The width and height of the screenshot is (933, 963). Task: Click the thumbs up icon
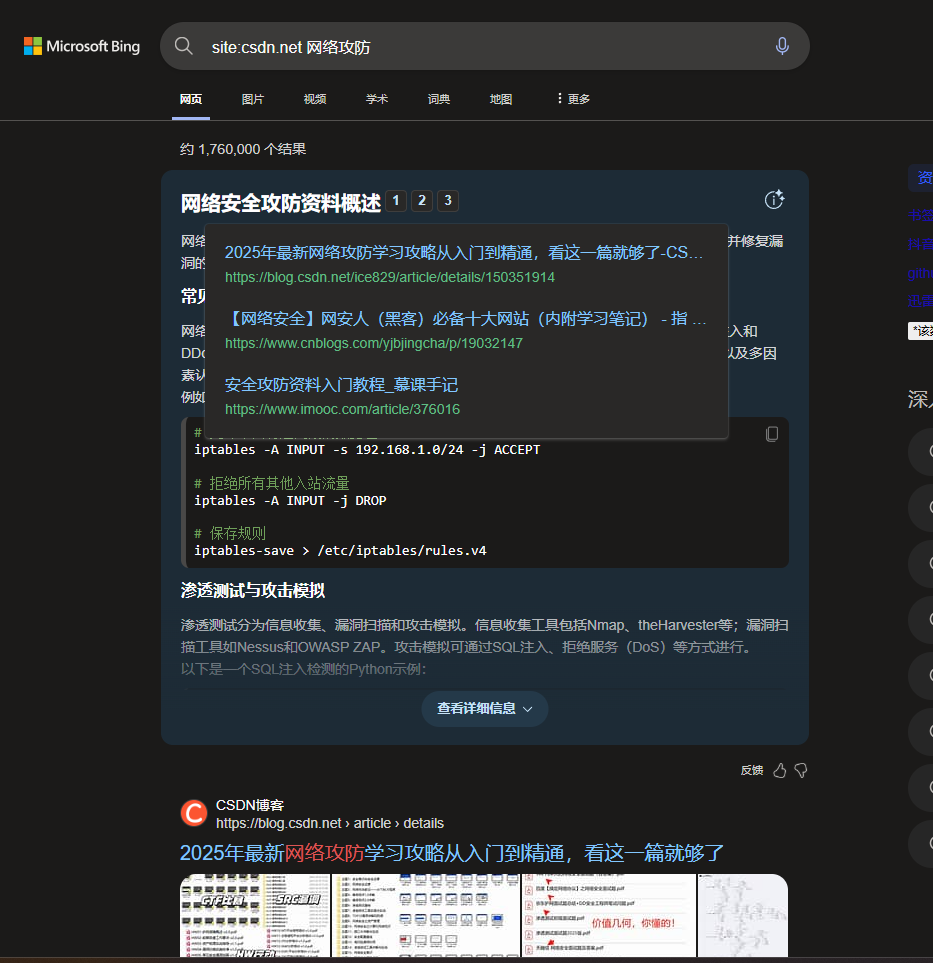(779, 770)
